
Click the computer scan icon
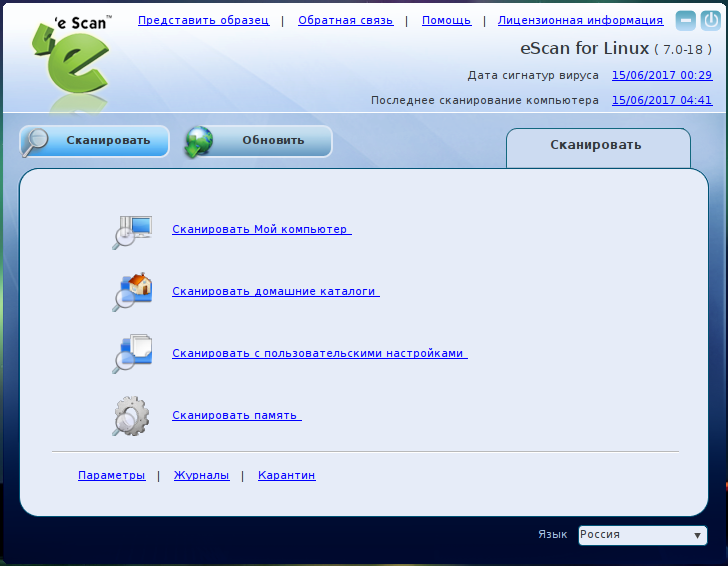click(x=133, y=232)
